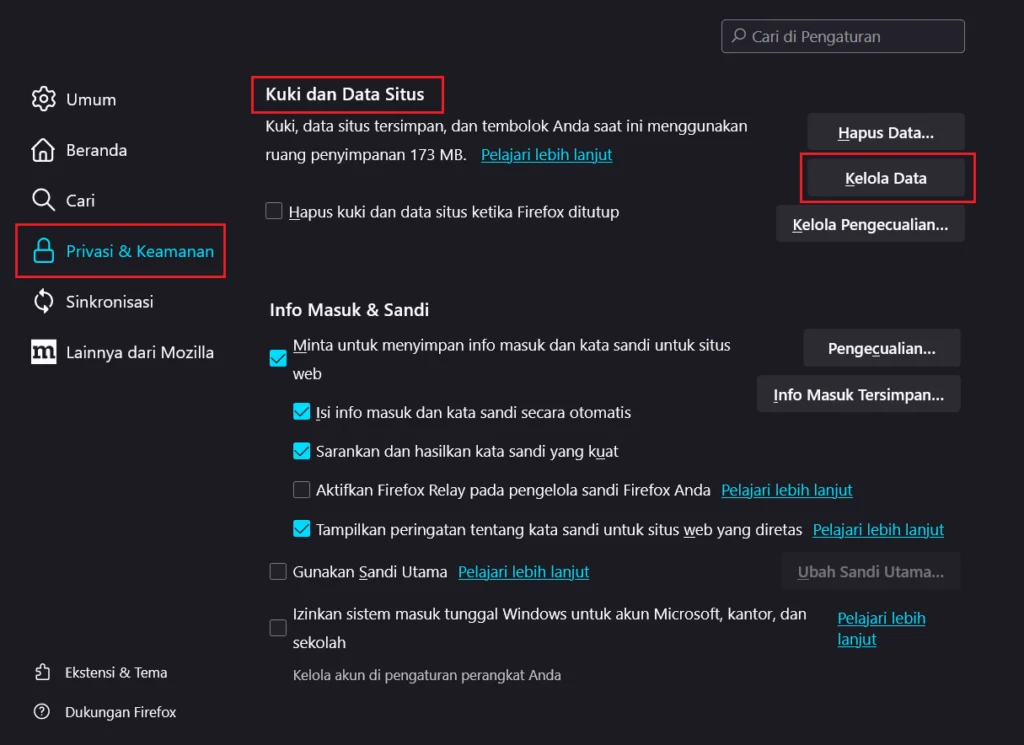The width and height of the screenshot is (1024, 745).
Task: Click the Sinkronisasi sync arrows icon
Action: tap(43, 301)
